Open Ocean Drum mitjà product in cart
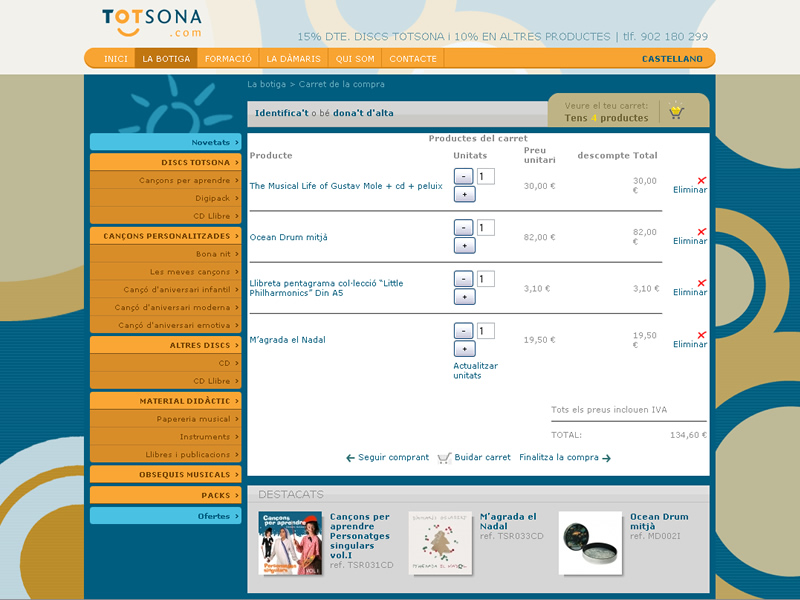 [288, 237]
